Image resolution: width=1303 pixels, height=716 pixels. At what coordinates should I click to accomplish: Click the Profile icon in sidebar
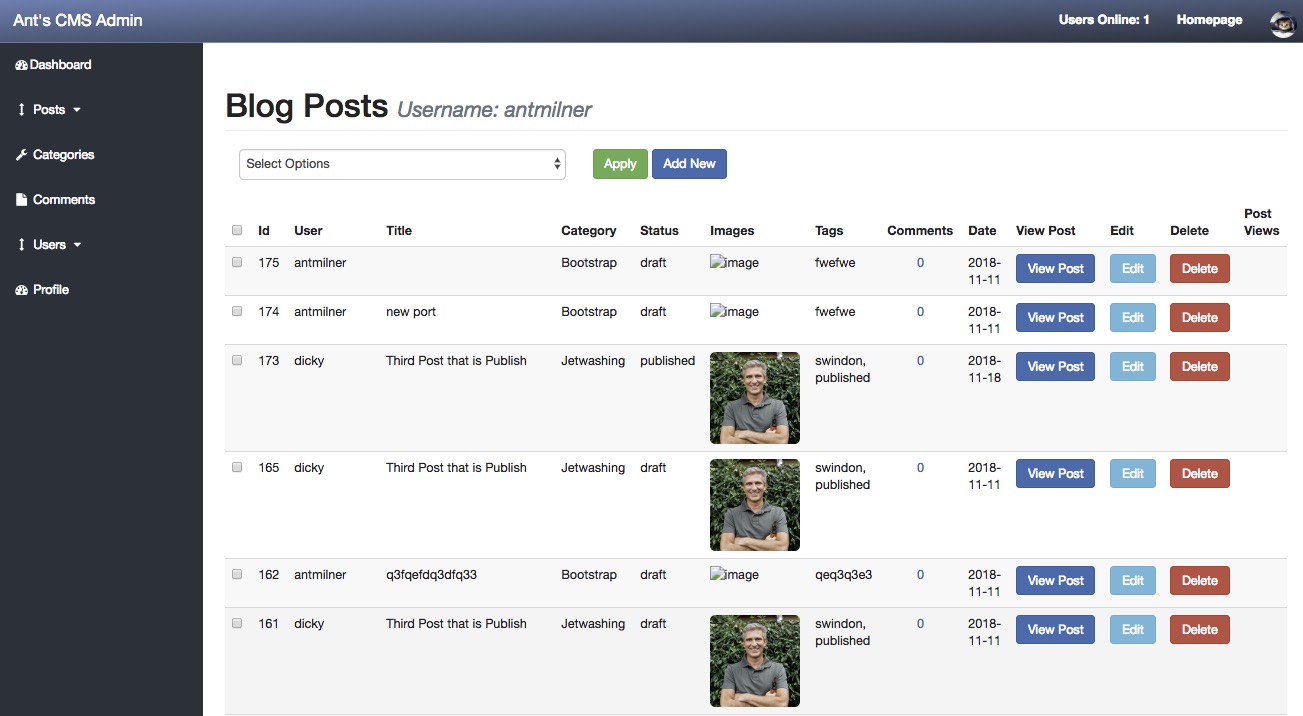pyautogui.click(x=22, y=290)
